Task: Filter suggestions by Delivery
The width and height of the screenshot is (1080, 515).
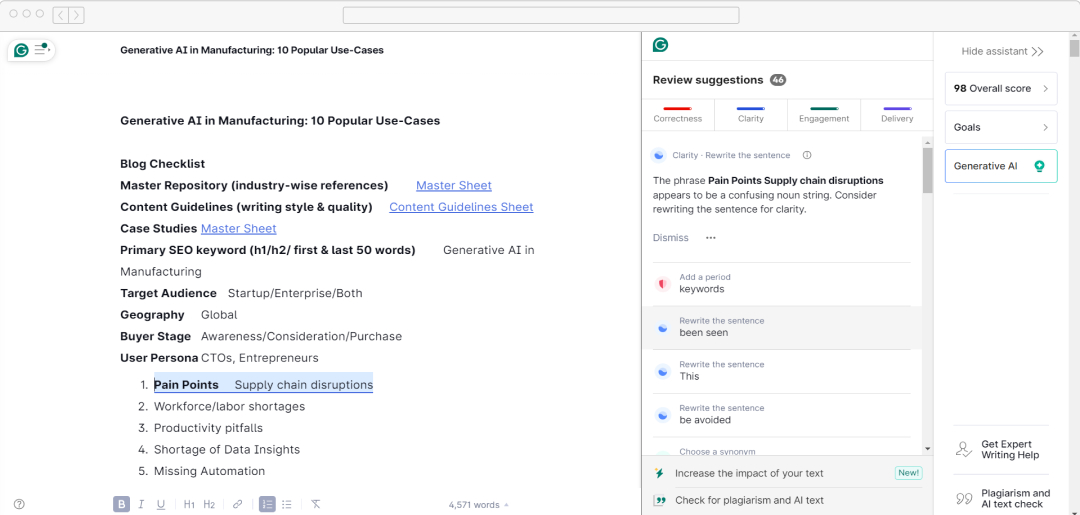Action: point(897,114)
